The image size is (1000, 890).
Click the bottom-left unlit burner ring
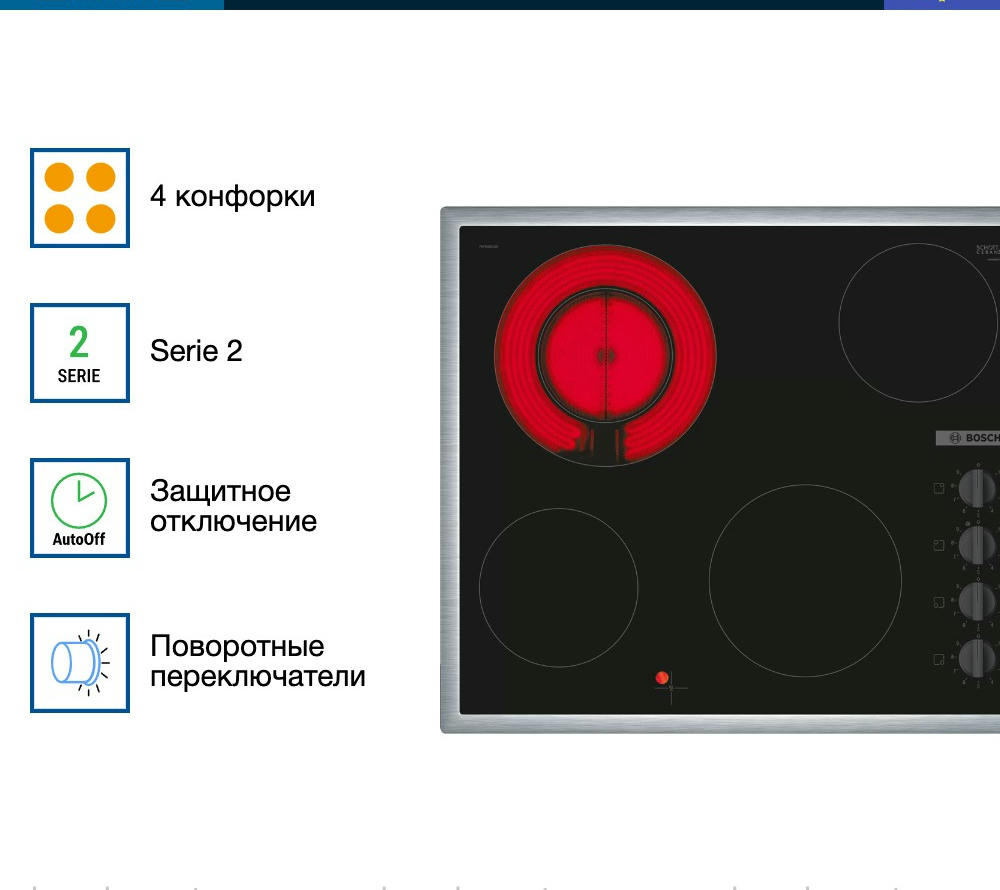click(x=558, y=587)
